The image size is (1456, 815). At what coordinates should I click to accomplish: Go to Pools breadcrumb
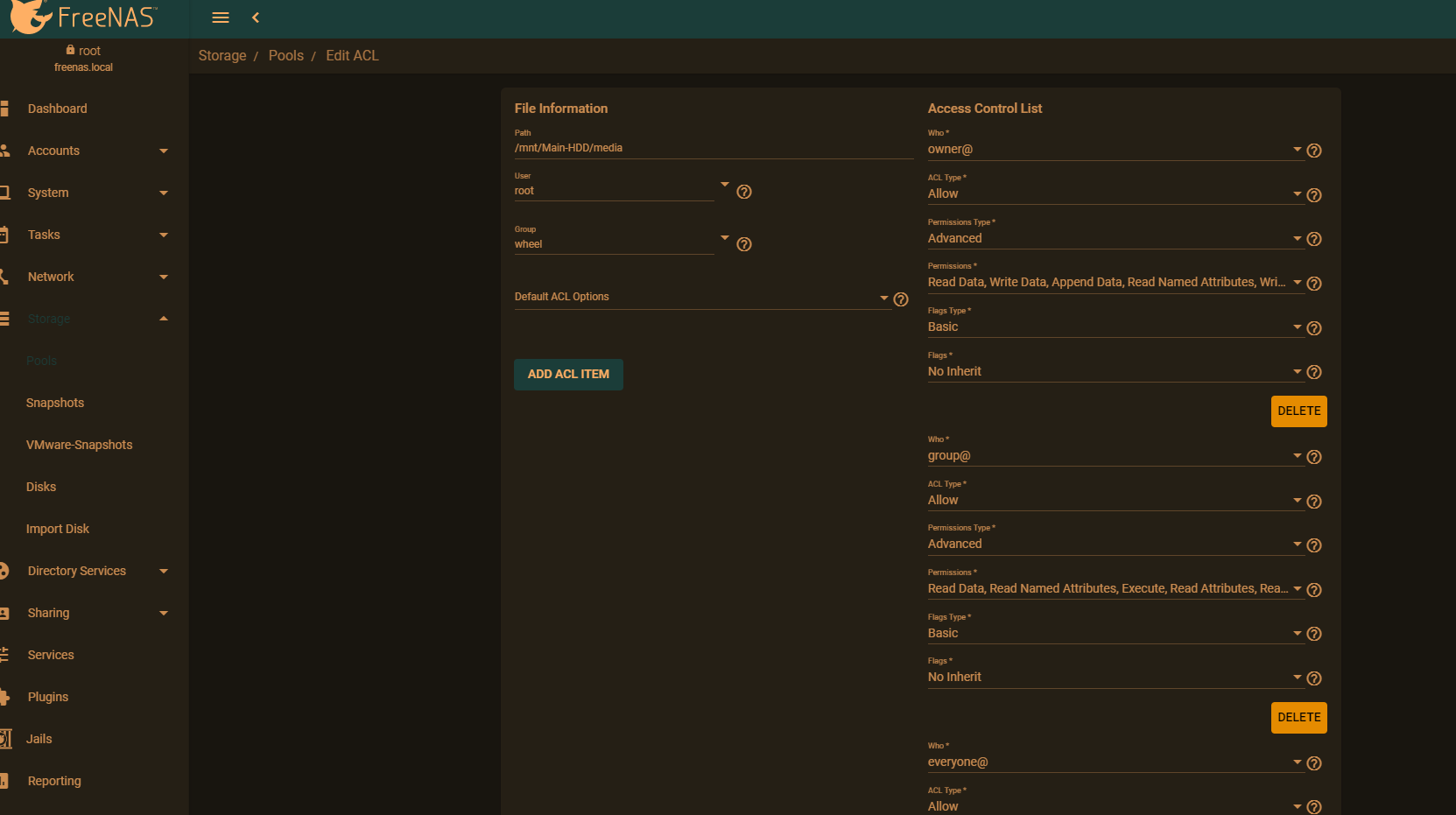click(x=286, y=55)
